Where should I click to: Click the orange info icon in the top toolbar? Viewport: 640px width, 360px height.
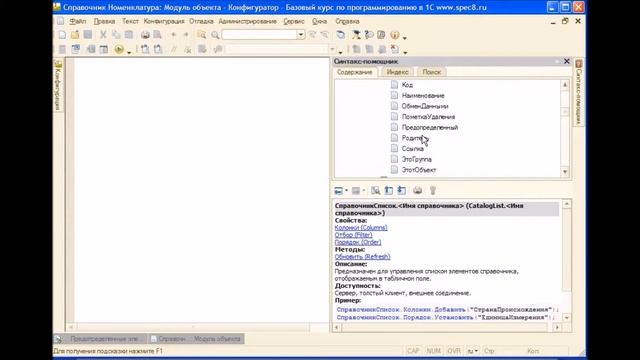(x=394, y=35)
